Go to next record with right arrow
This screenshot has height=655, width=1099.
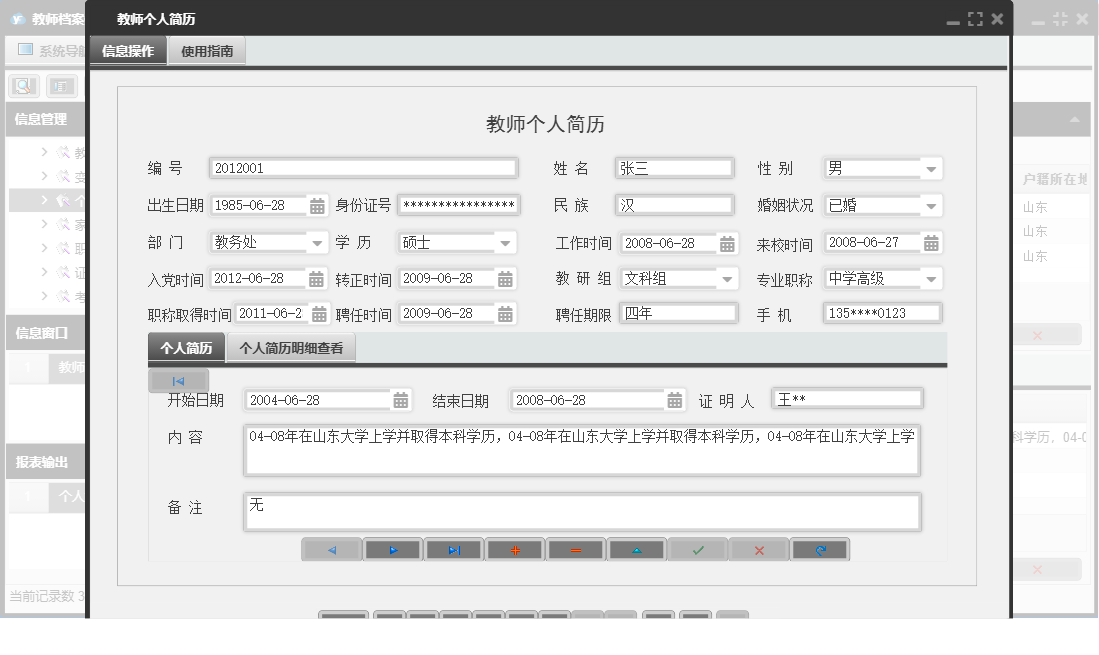(x=393, y=550)
